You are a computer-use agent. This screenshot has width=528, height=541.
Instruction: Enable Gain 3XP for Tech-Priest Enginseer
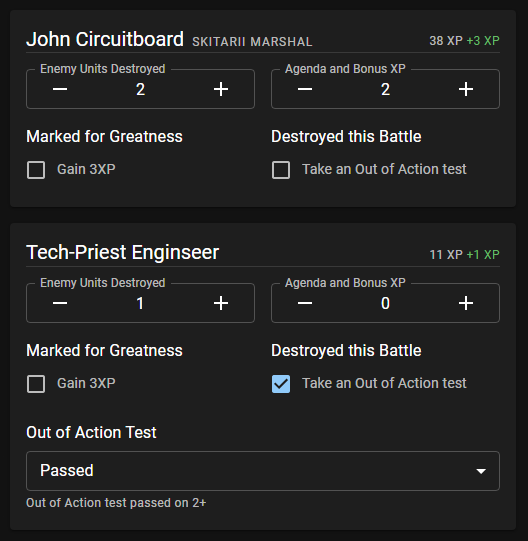tap(36, 384)
